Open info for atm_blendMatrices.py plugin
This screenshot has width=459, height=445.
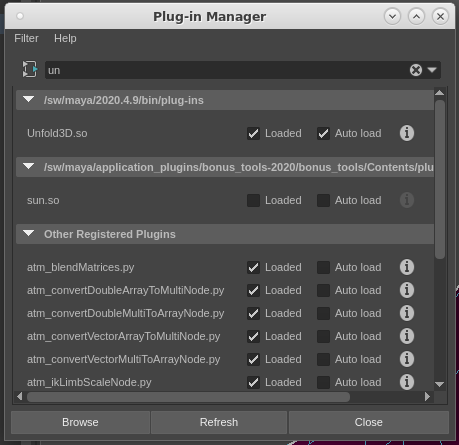click(x=407, y=267)
